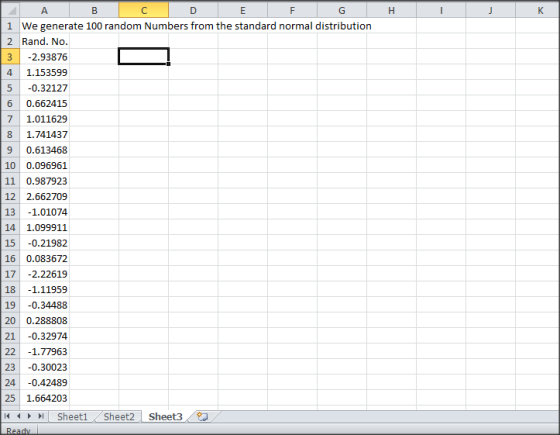Select cell with value -2.93876
Viewport: 560px width, 435px height.
[x=45, y=57]
